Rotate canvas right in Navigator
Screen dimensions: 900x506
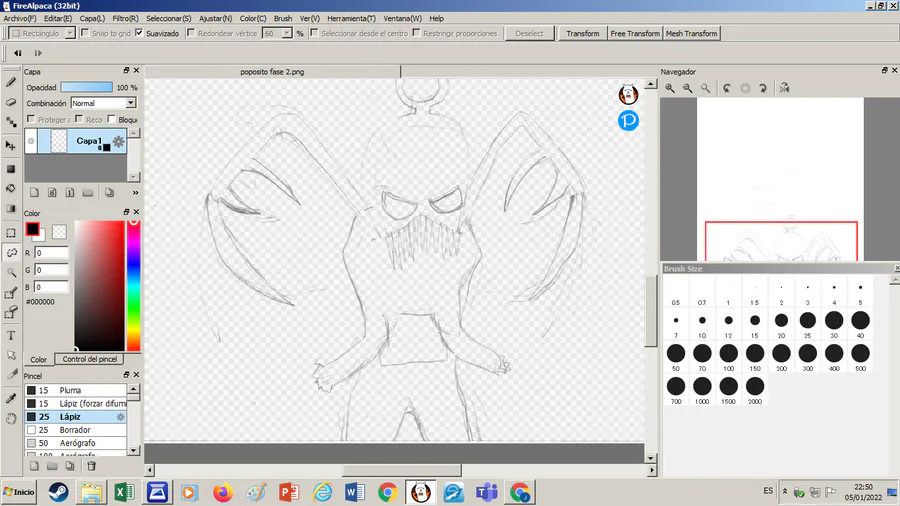coord(763,88)
